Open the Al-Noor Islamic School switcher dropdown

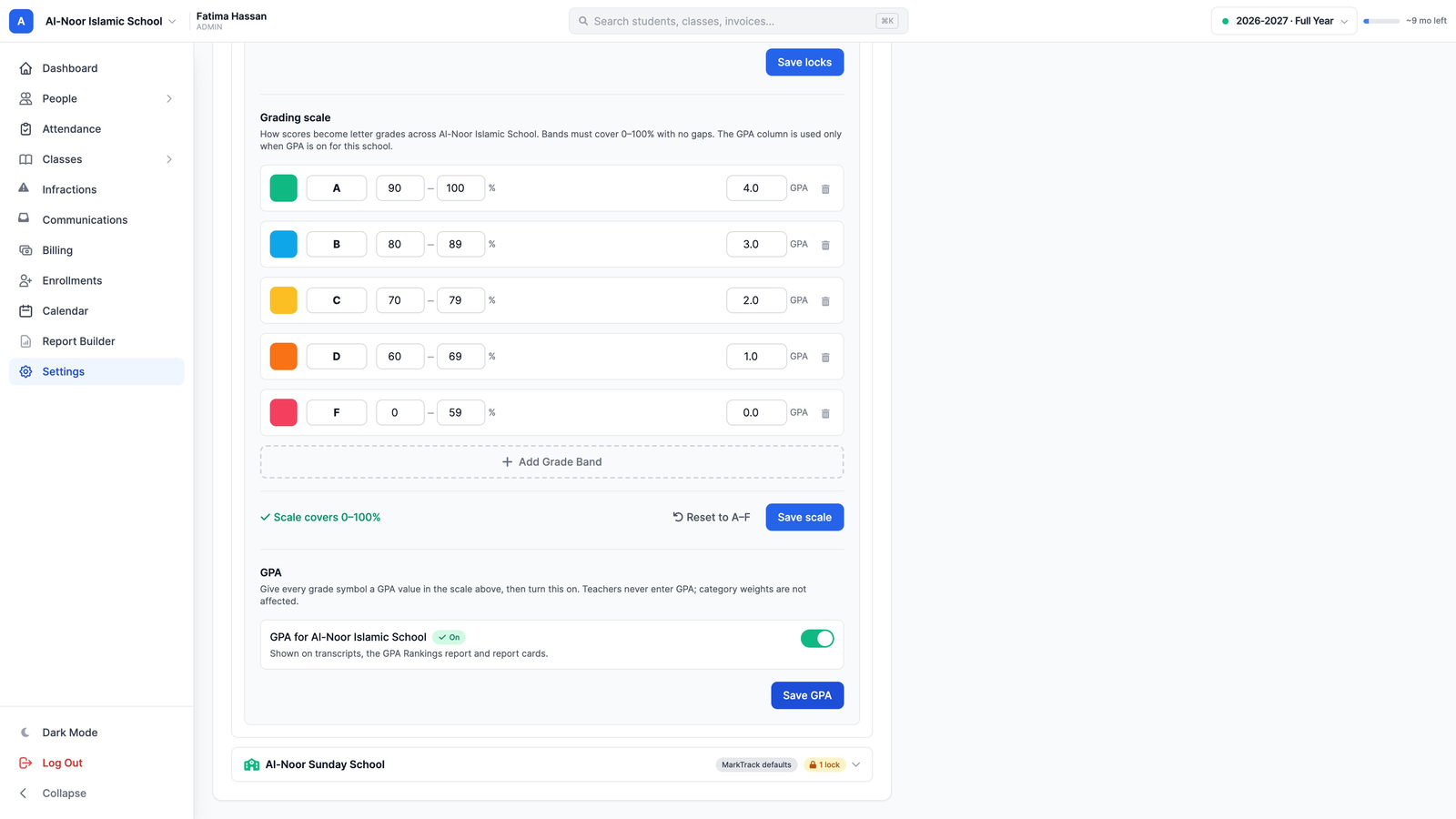tap(110, 21)
